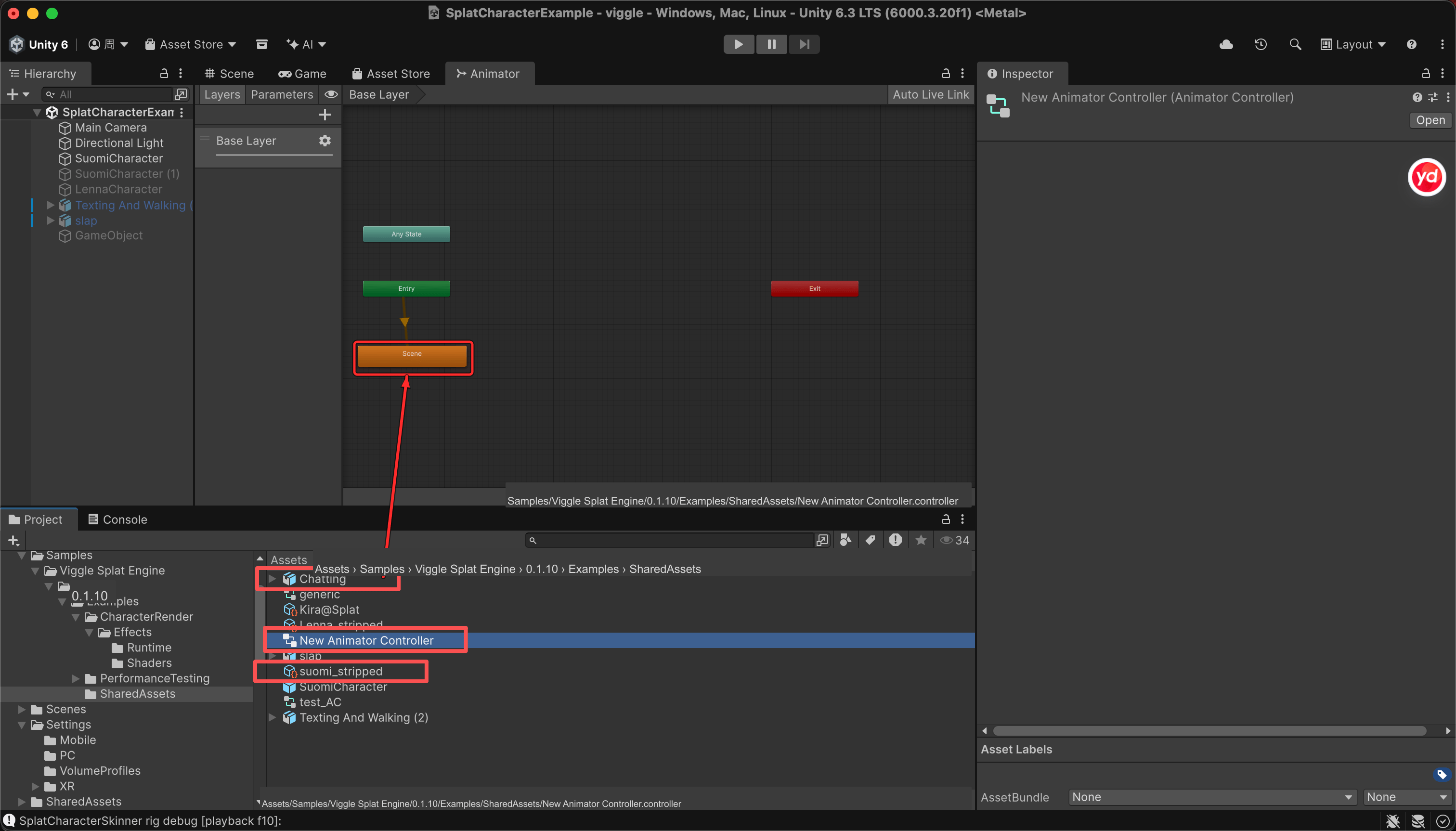Click the Open button in Inspector
1456x831 pixels.
[1430, 120]
